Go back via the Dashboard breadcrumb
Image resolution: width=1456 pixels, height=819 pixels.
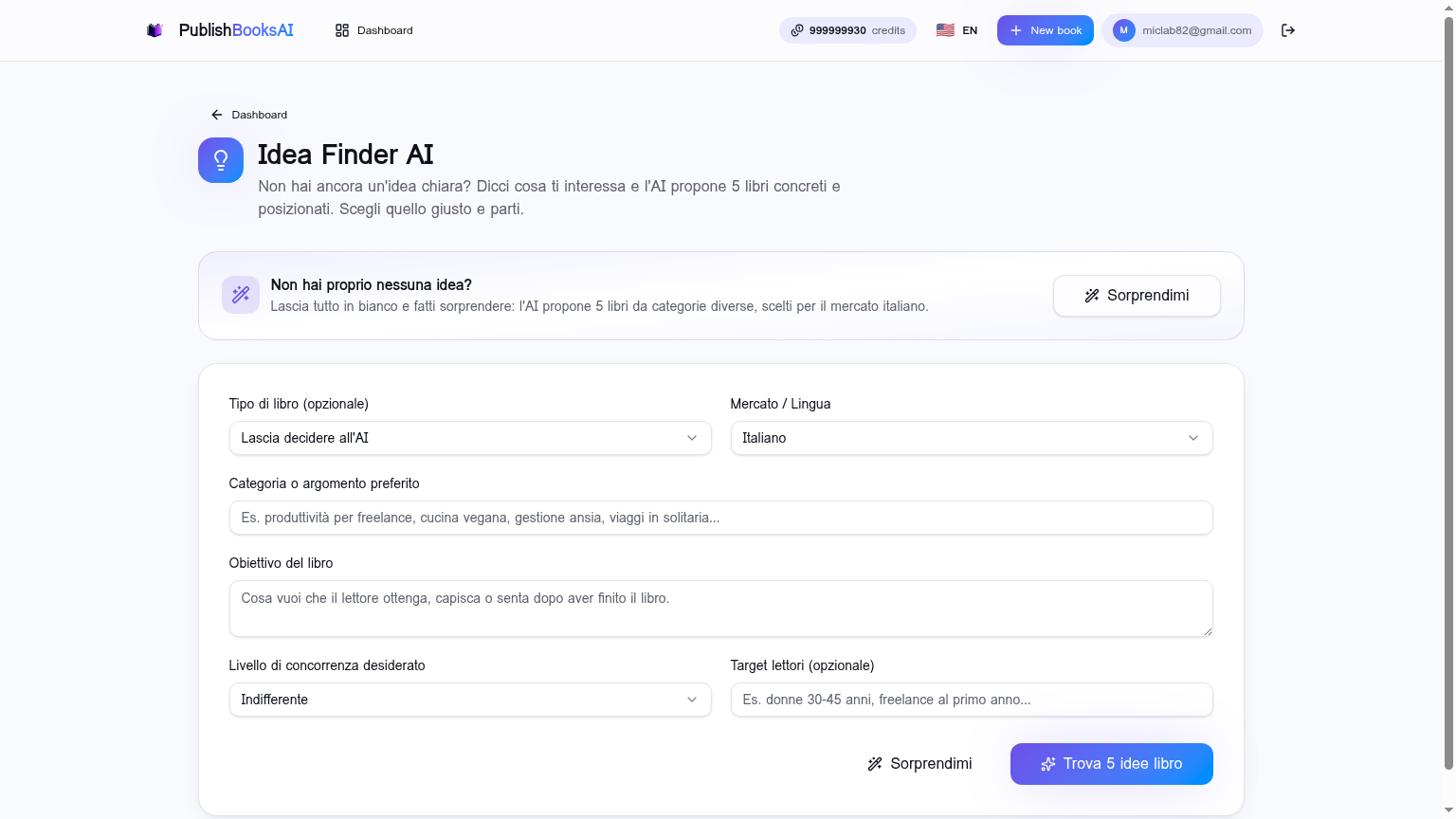(x=249, y=115)
